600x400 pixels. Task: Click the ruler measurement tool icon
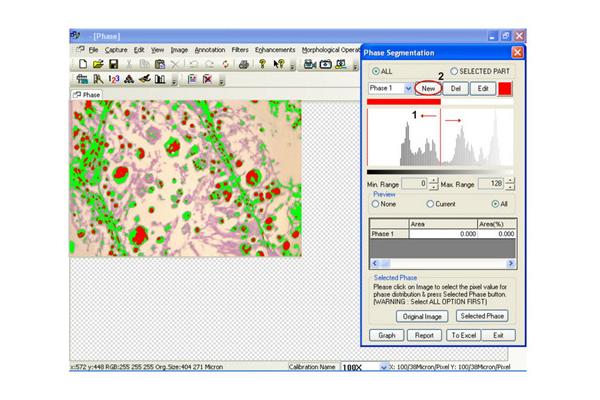[x=98, y=79]
